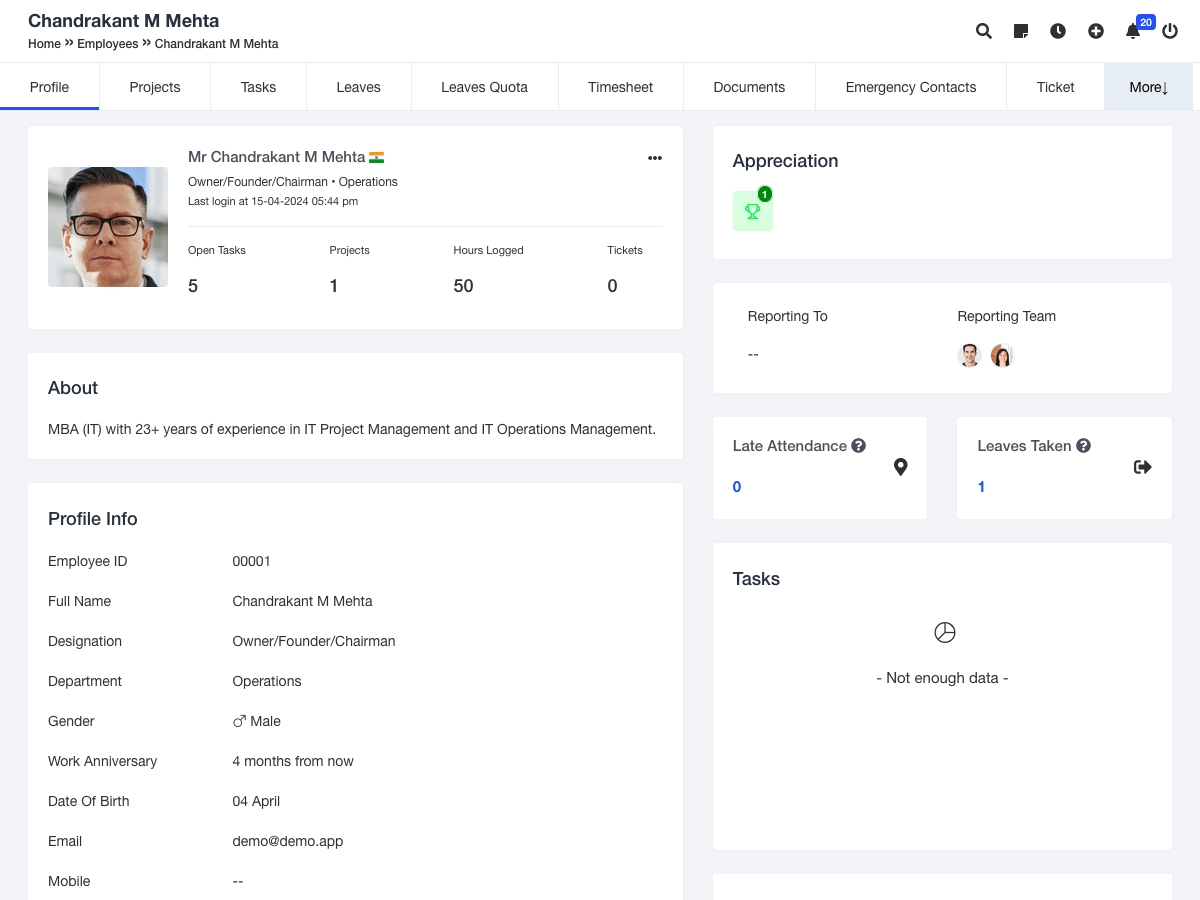Click the Leaves Taken sign-out arrow icon

(1143, 467)
